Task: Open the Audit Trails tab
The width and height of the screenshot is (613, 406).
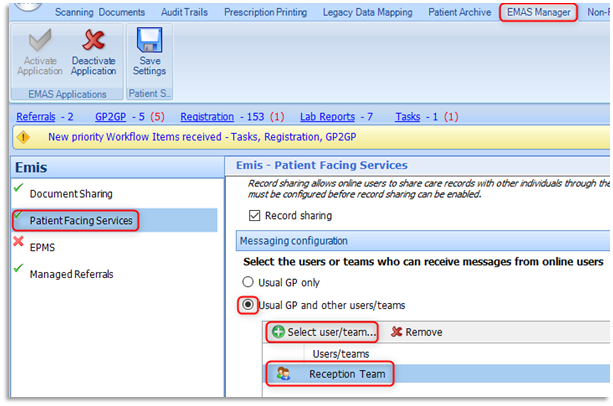Action: click(x=185, y=13)
